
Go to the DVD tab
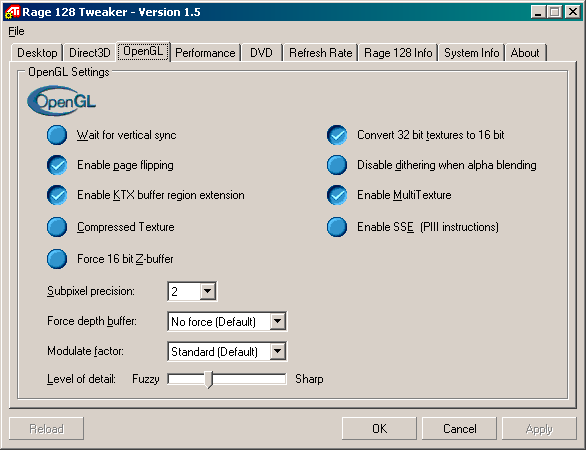(261, 53)
